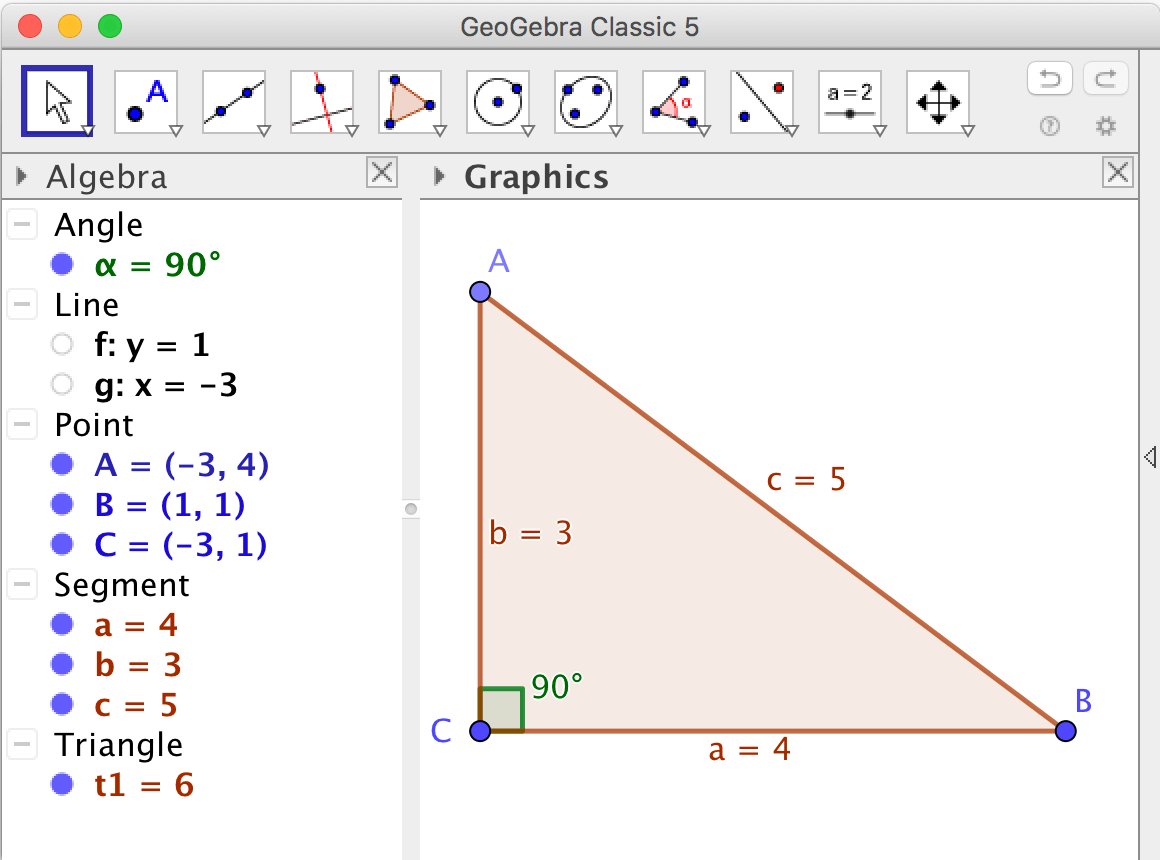Close the Algebra view panel
Viewport: 1160px width, 860px height.
382,172
